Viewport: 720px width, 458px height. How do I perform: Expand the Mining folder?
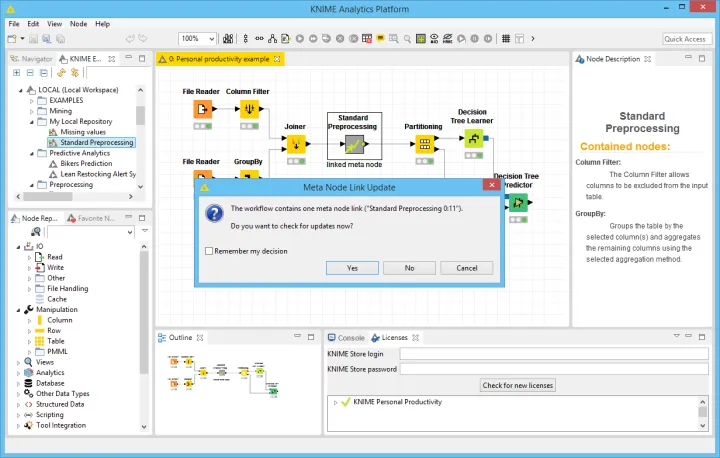31,111
